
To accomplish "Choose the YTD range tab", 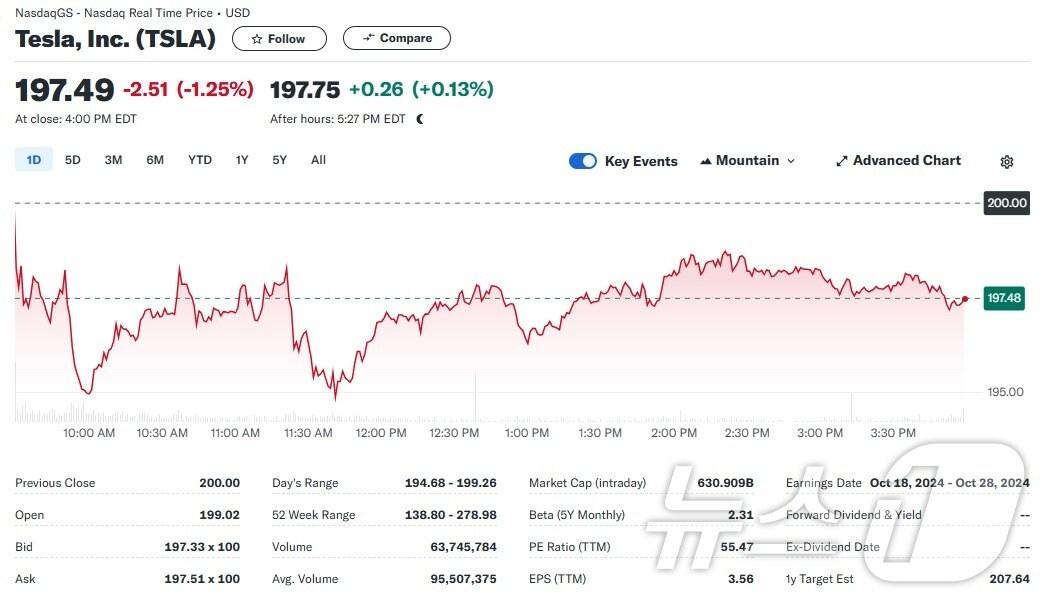I will (200, 160).
